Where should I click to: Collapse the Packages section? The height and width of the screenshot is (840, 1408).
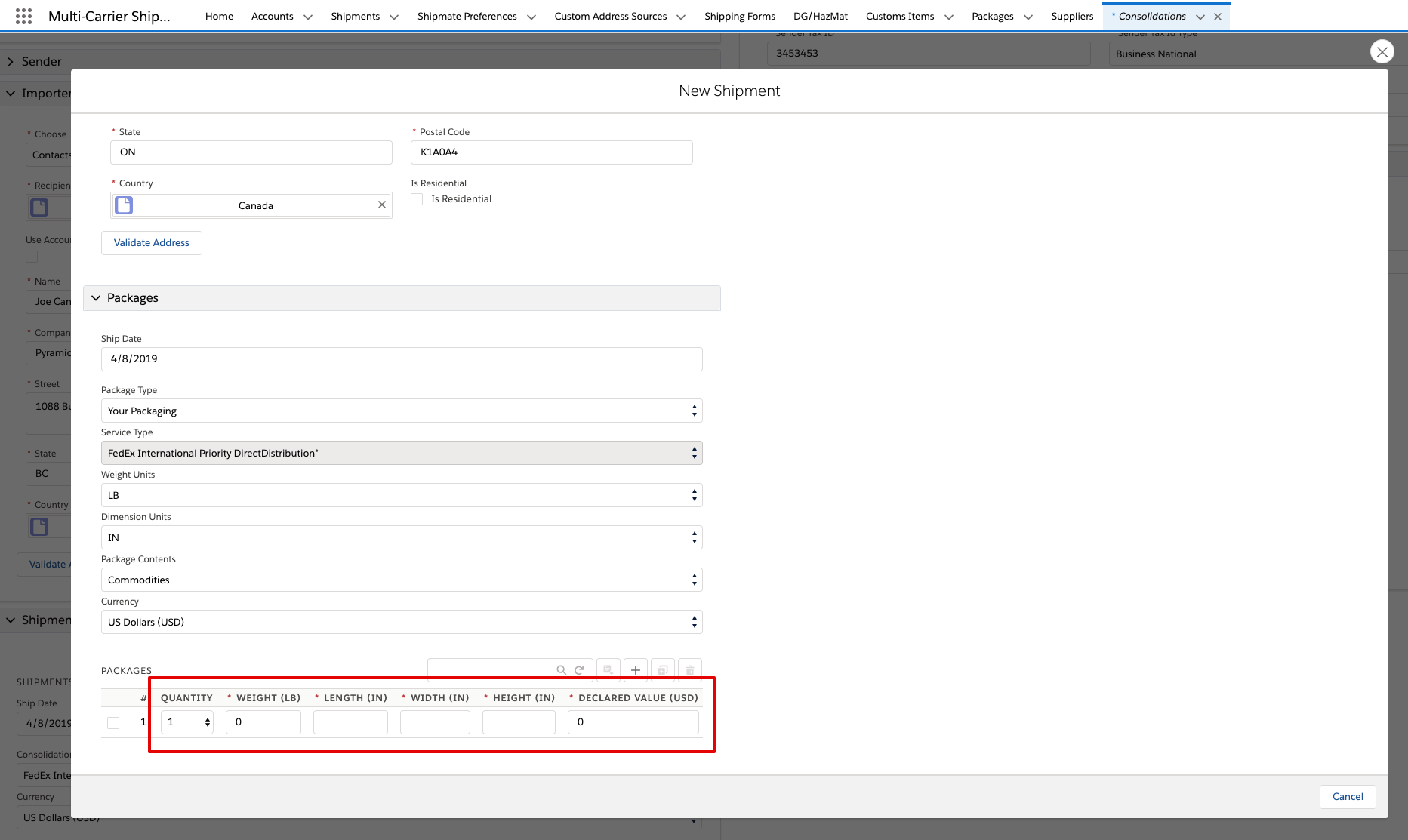click(96, 298)
